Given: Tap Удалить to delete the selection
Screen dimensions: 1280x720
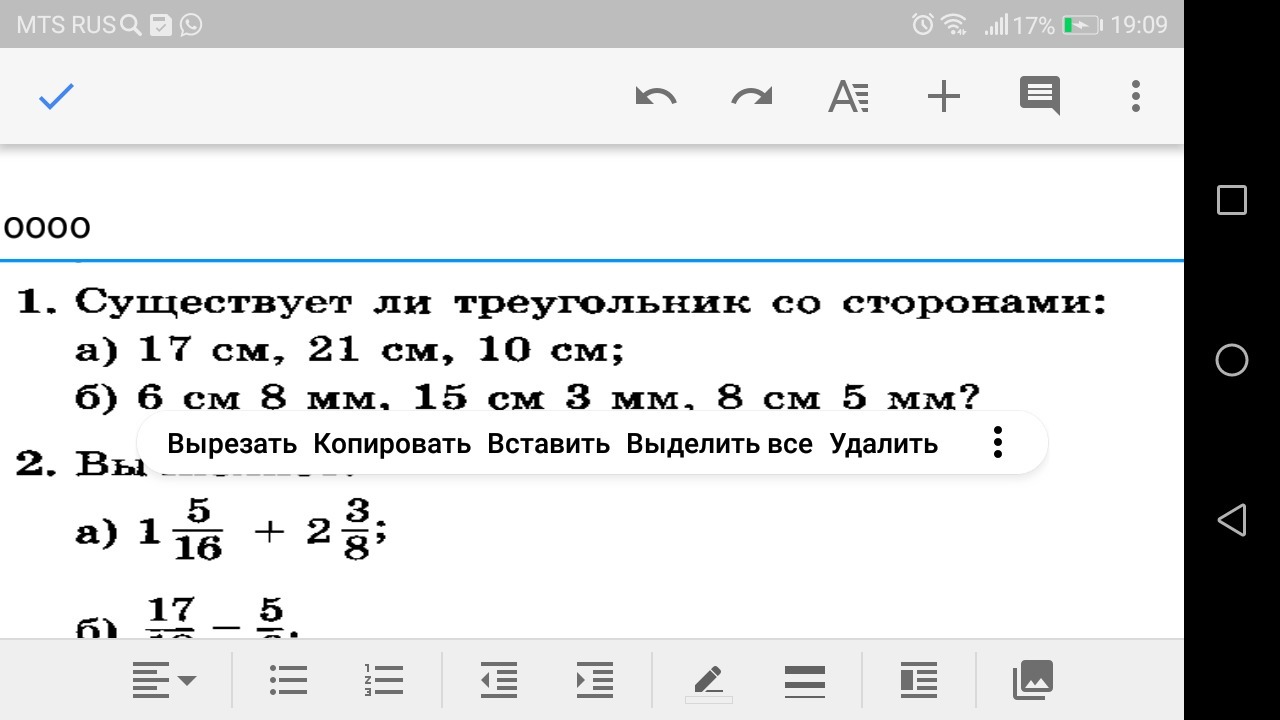Looking at the screenshot, I should point(883,443).
